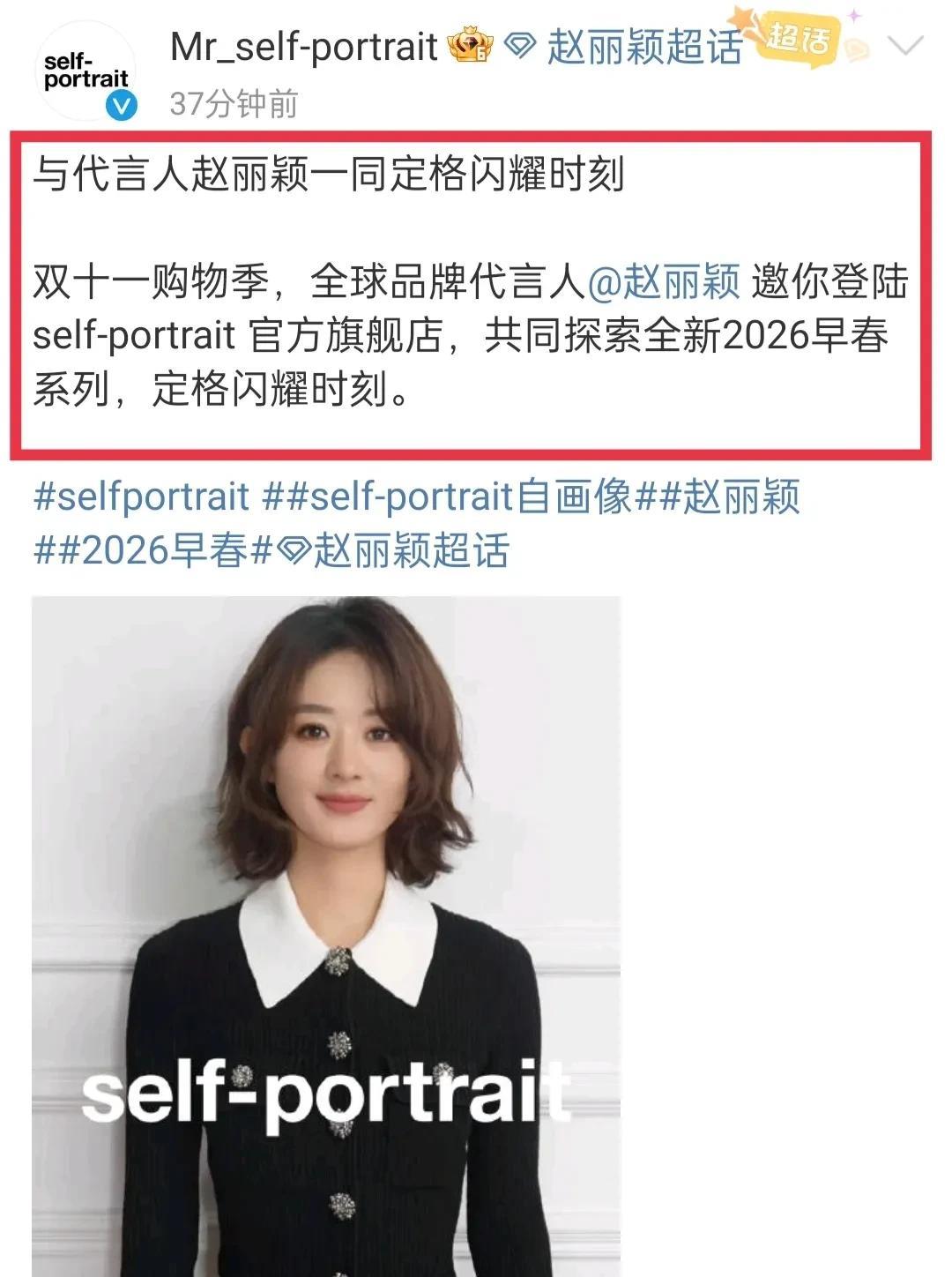This screenshot has height=1277, width=952.
Task: Open the 赵丽颖超话 link in the header
Action: (644, 47)
